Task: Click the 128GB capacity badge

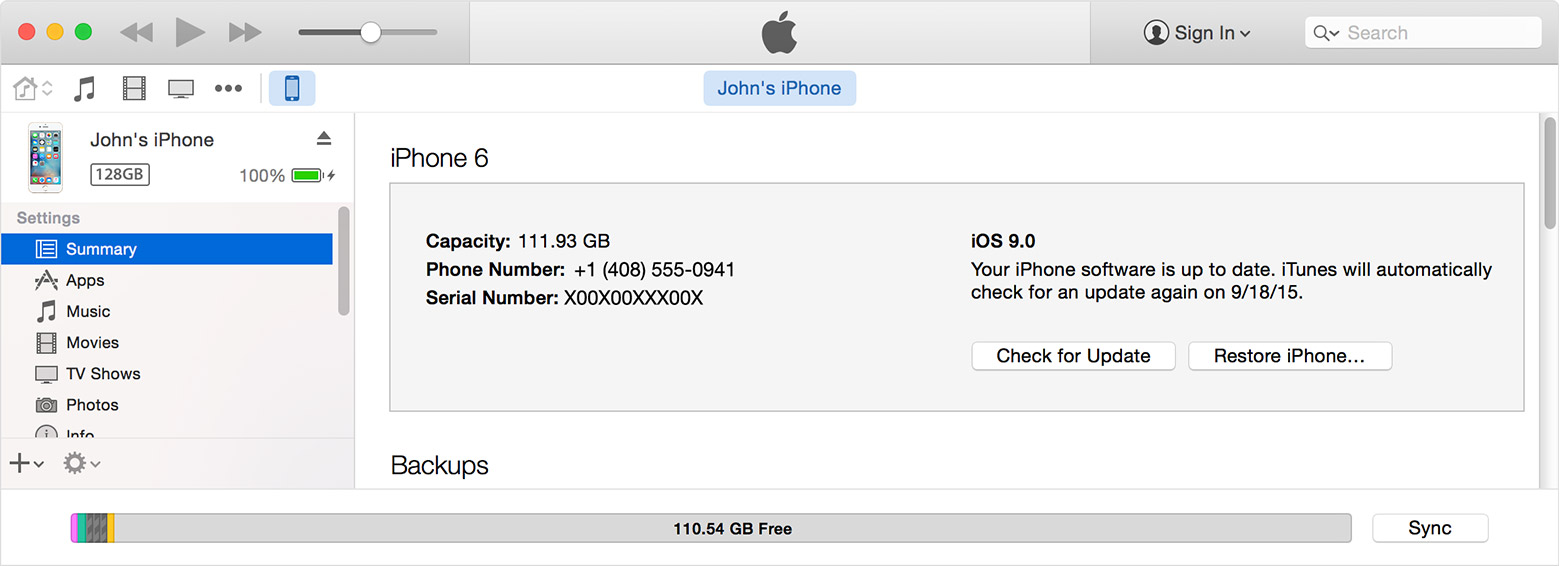Action: coord(120,174)
